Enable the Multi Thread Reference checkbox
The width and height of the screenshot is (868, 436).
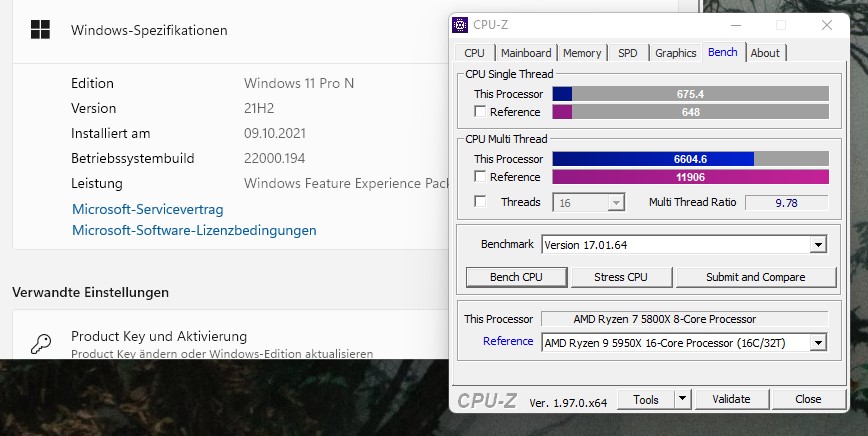coord(480,177)
